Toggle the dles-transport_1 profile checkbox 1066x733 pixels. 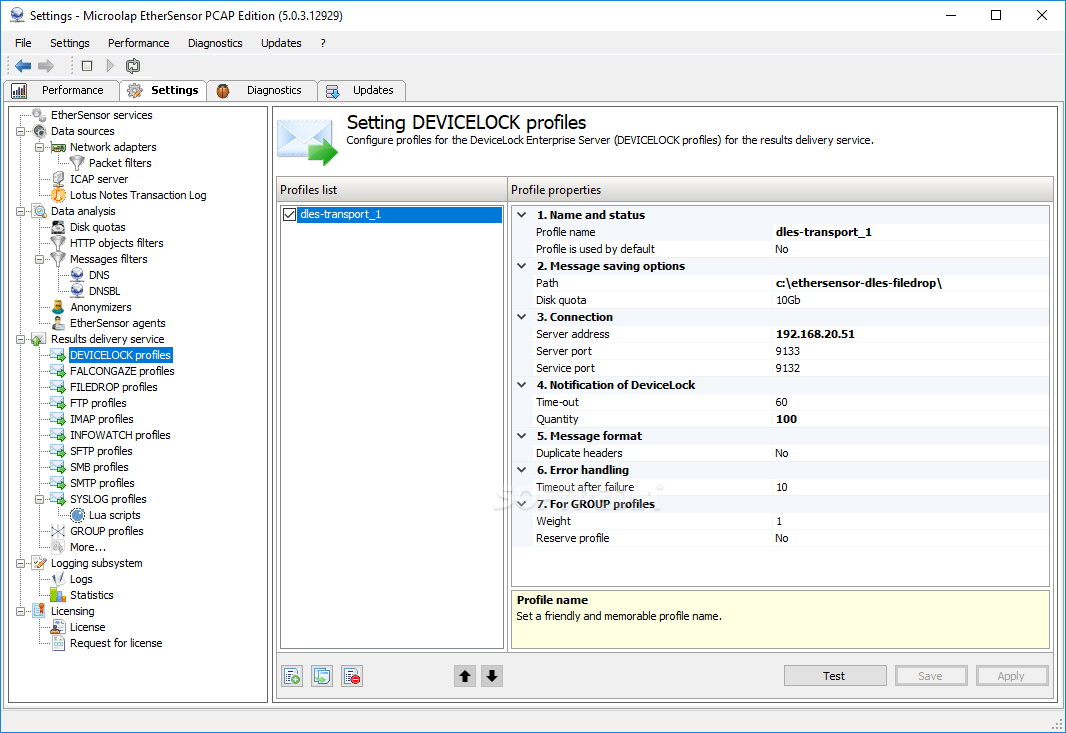click(x=290, y=214)
